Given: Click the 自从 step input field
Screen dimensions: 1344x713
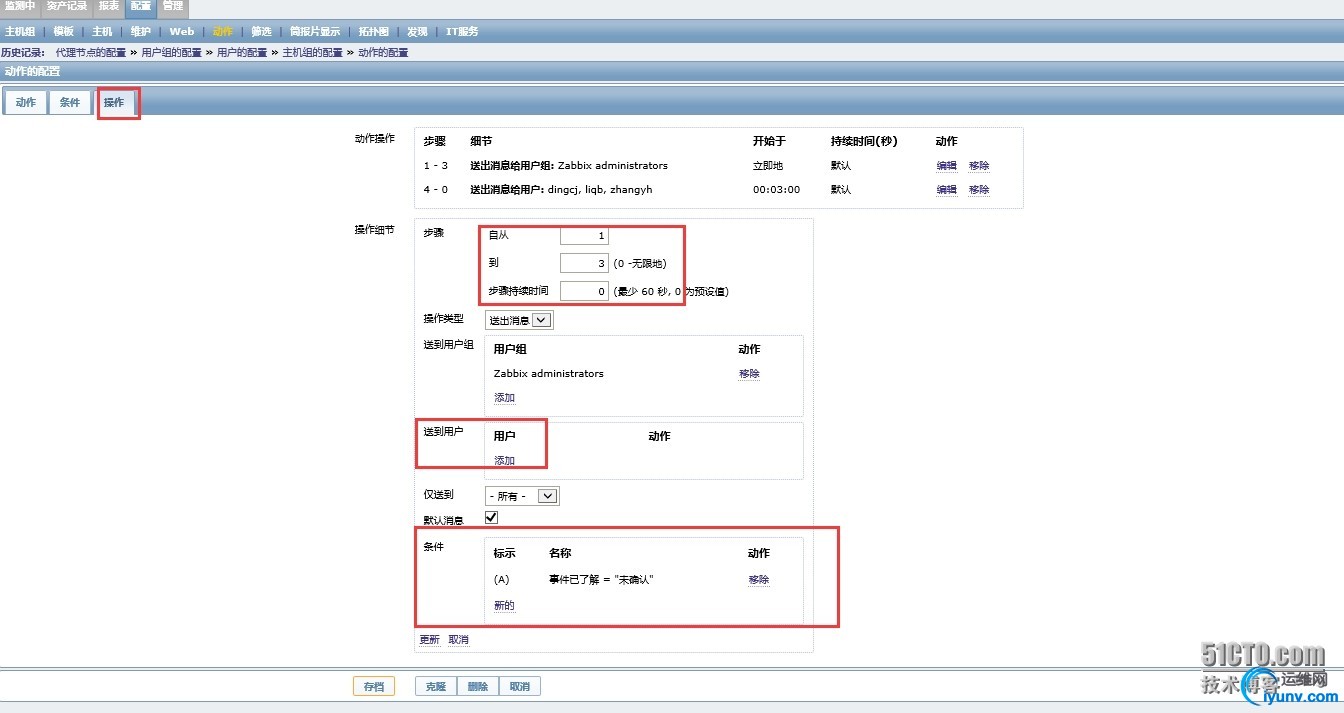Looking at the screenshot, I should [x=584, y=236].
